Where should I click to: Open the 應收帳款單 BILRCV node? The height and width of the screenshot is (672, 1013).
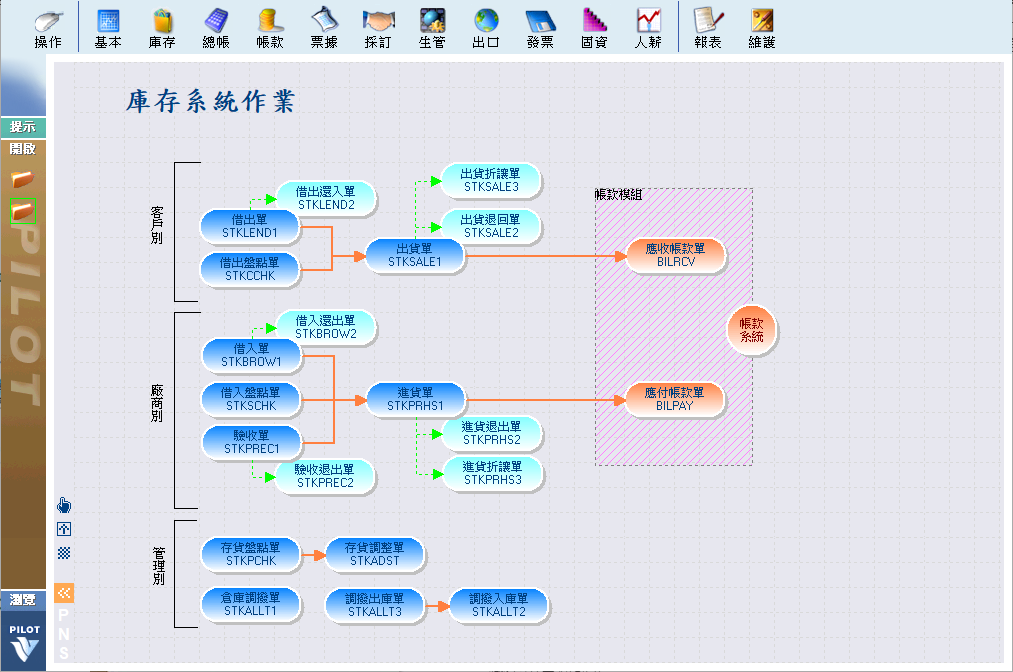click(x=675, y=255)
